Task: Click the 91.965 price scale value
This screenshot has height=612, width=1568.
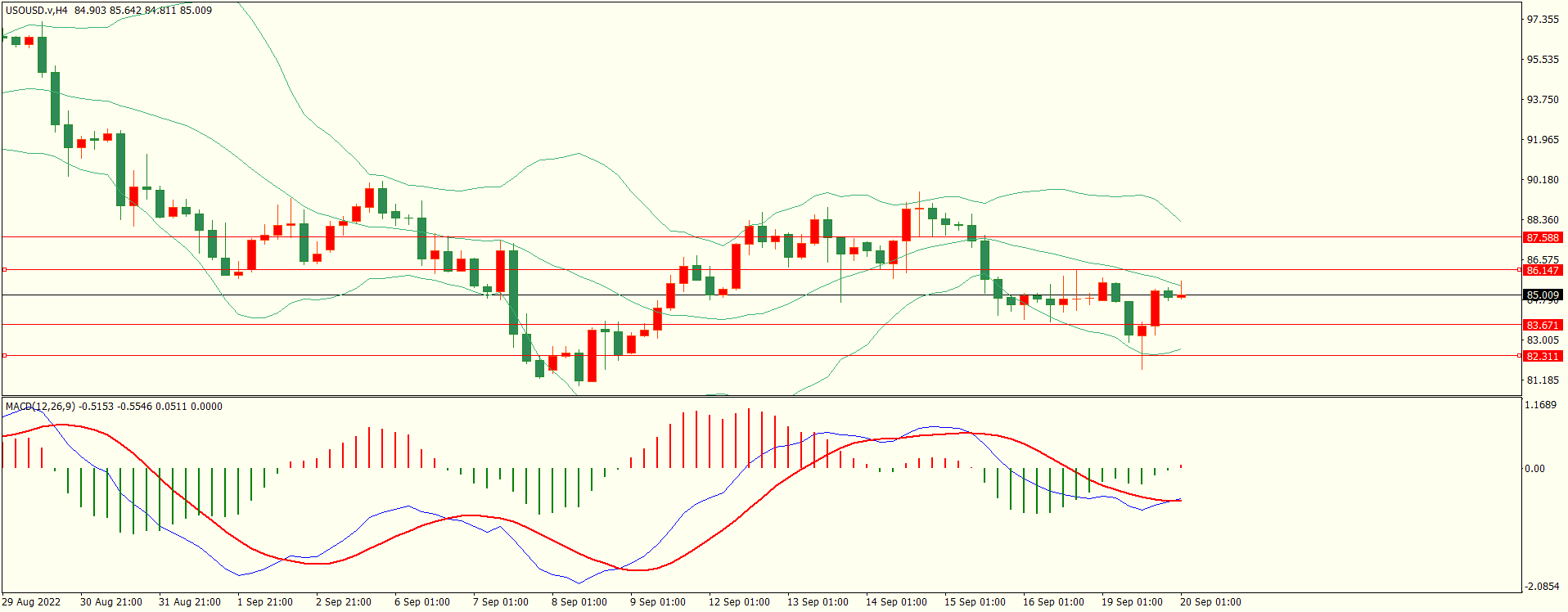Action: tap(1543, 139)
